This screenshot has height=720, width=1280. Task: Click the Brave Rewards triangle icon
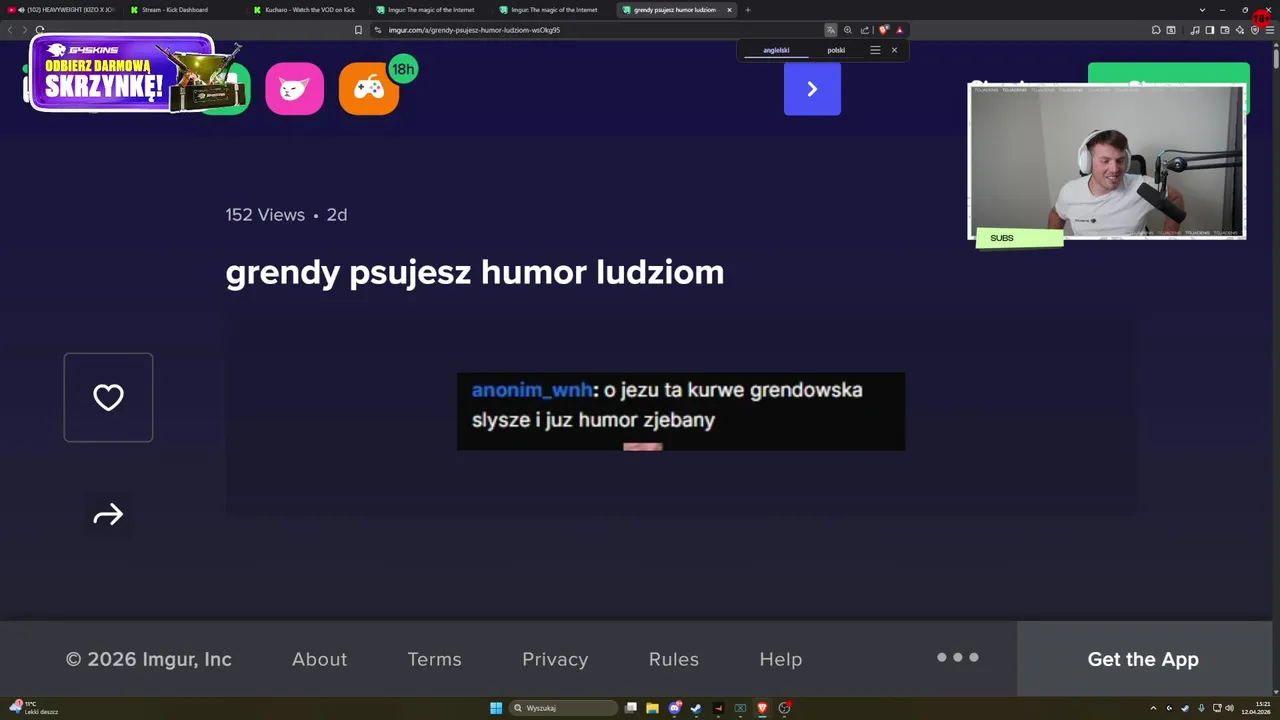pyautogui.click(x=899, y=30)
